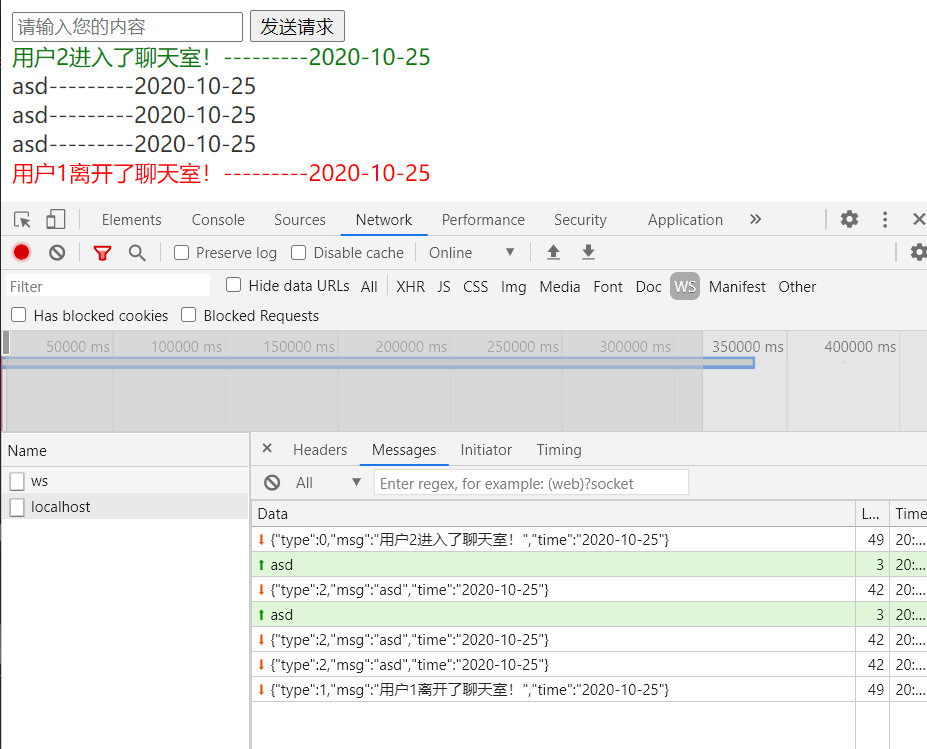This screenshot has width=927, height=749.
Task: Check the Disable cache option
Action: pyautogui.click(x=298, y=252)
